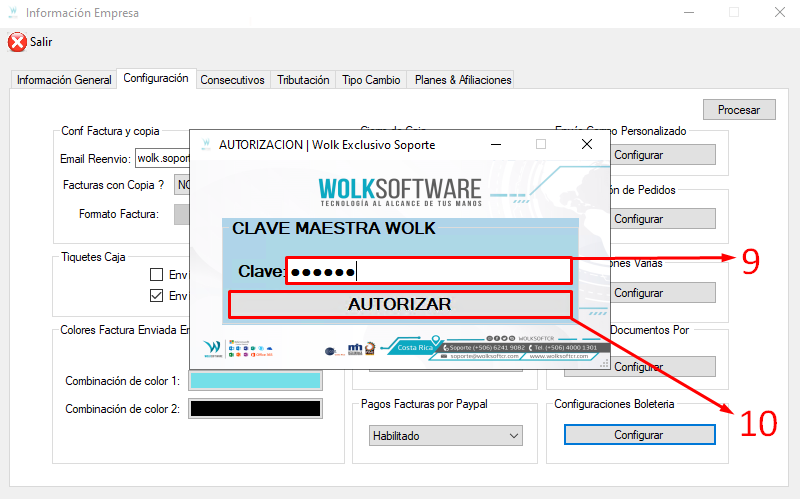Click the WOLKSOFTWARE logo in the dialog

point(400,192)
